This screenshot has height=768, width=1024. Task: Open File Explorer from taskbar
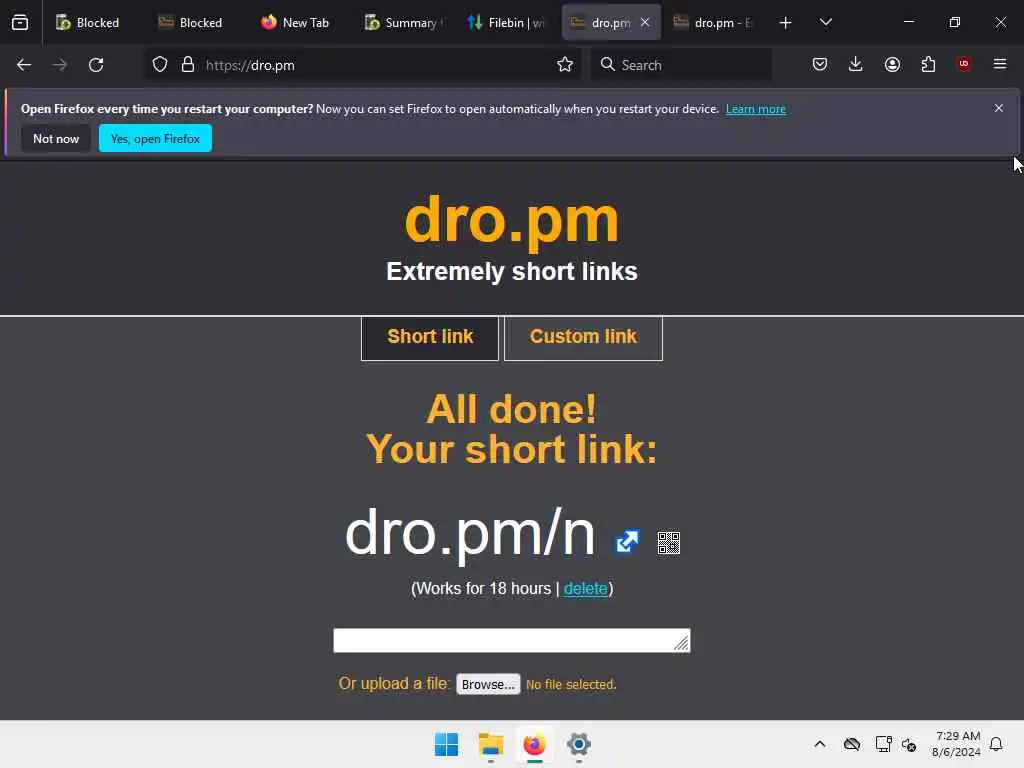click(490, 744)
